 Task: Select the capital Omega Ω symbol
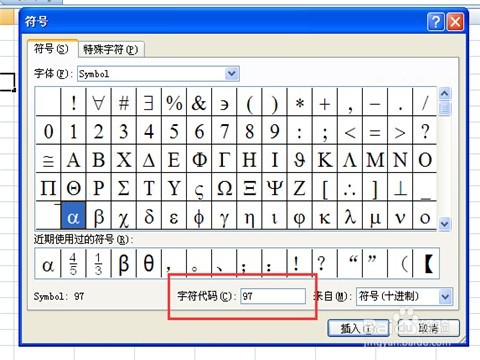click(x=224, y=187)
